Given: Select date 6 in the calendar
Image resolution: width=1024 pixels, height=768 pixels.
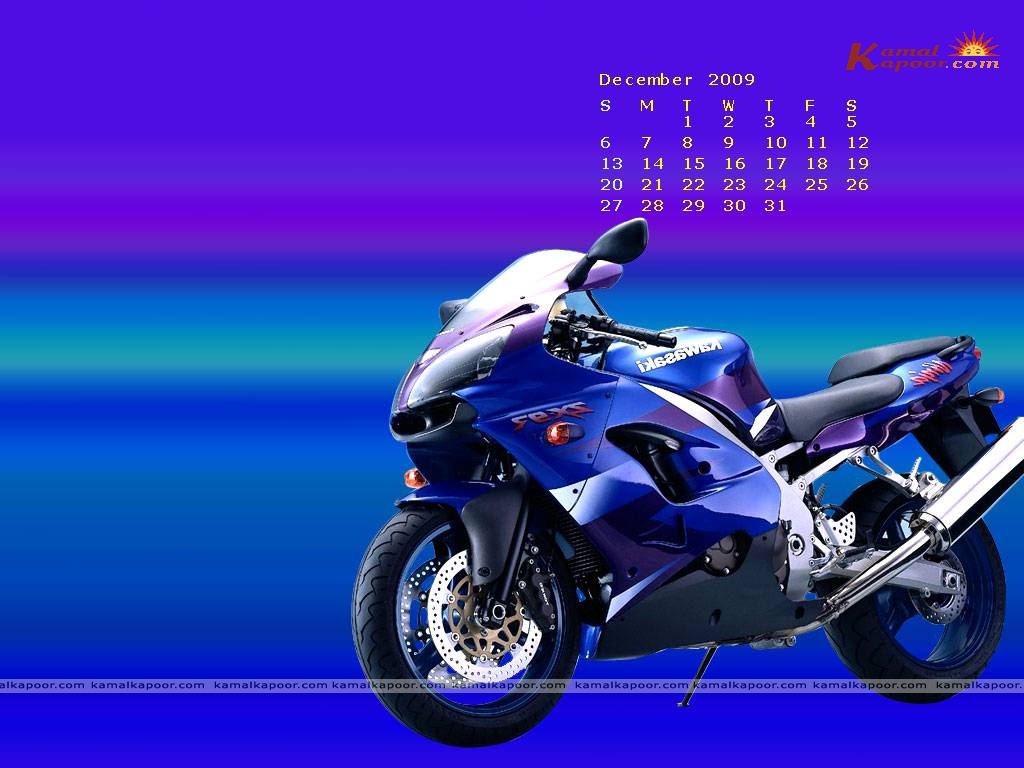Looking at the screenshot, I should tap(605, 142).
